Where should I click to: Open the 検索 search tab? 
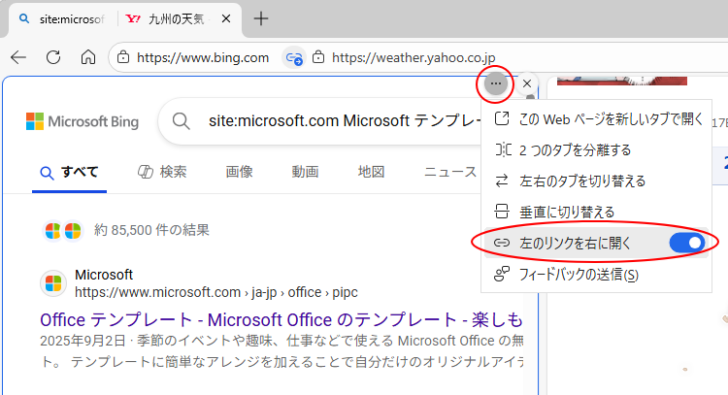(162, 172)
